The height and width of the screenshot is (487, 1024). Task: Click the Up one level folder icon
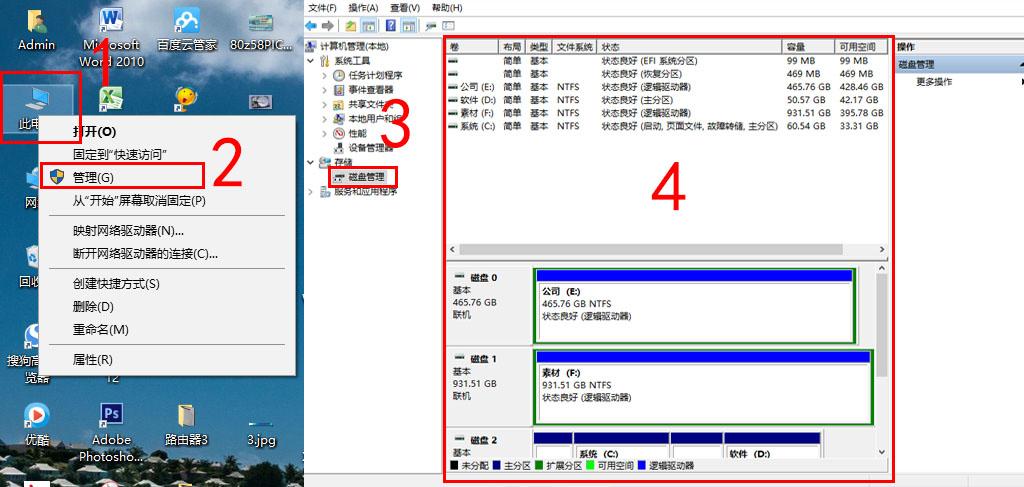(351, 25)
